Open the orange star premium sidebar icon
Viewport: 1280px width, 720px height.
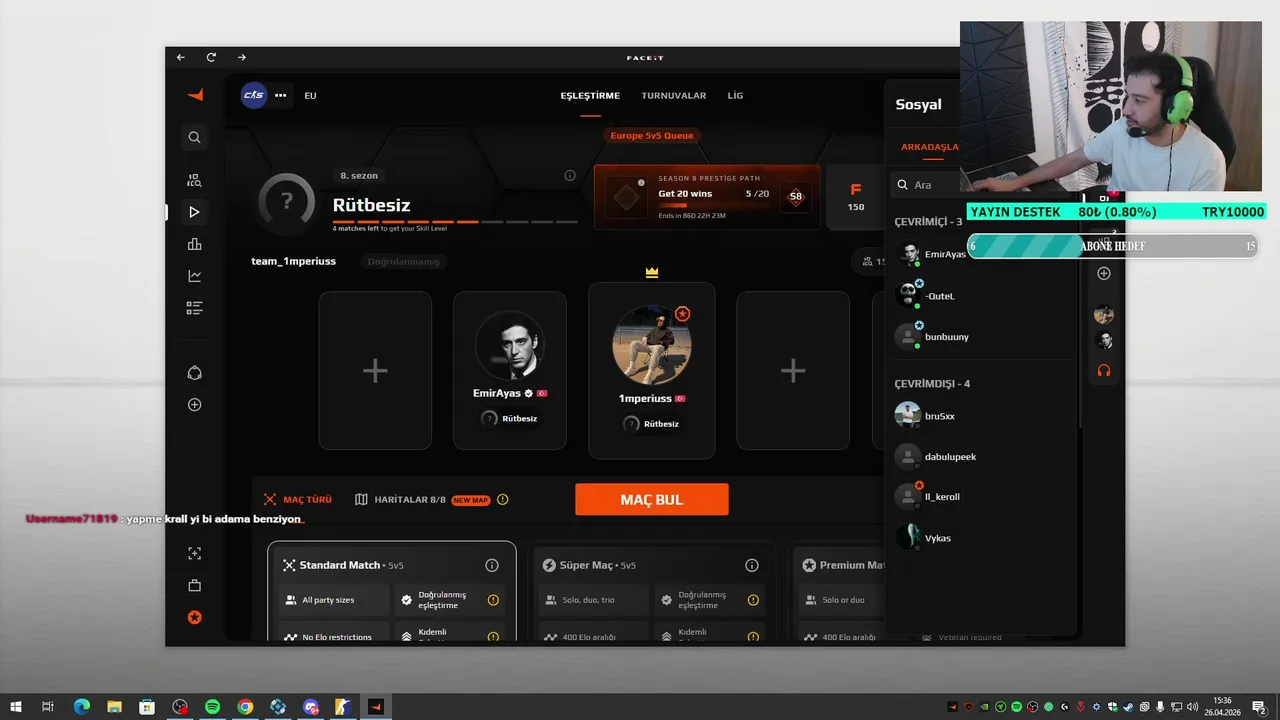(x=195, y=617)
